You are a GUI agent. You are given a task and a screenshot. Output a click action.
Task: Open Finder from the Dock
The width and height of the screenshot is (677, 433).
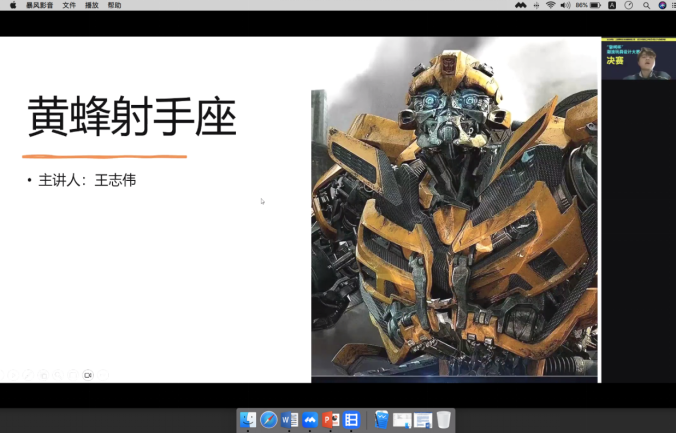[x=248, y=420]
